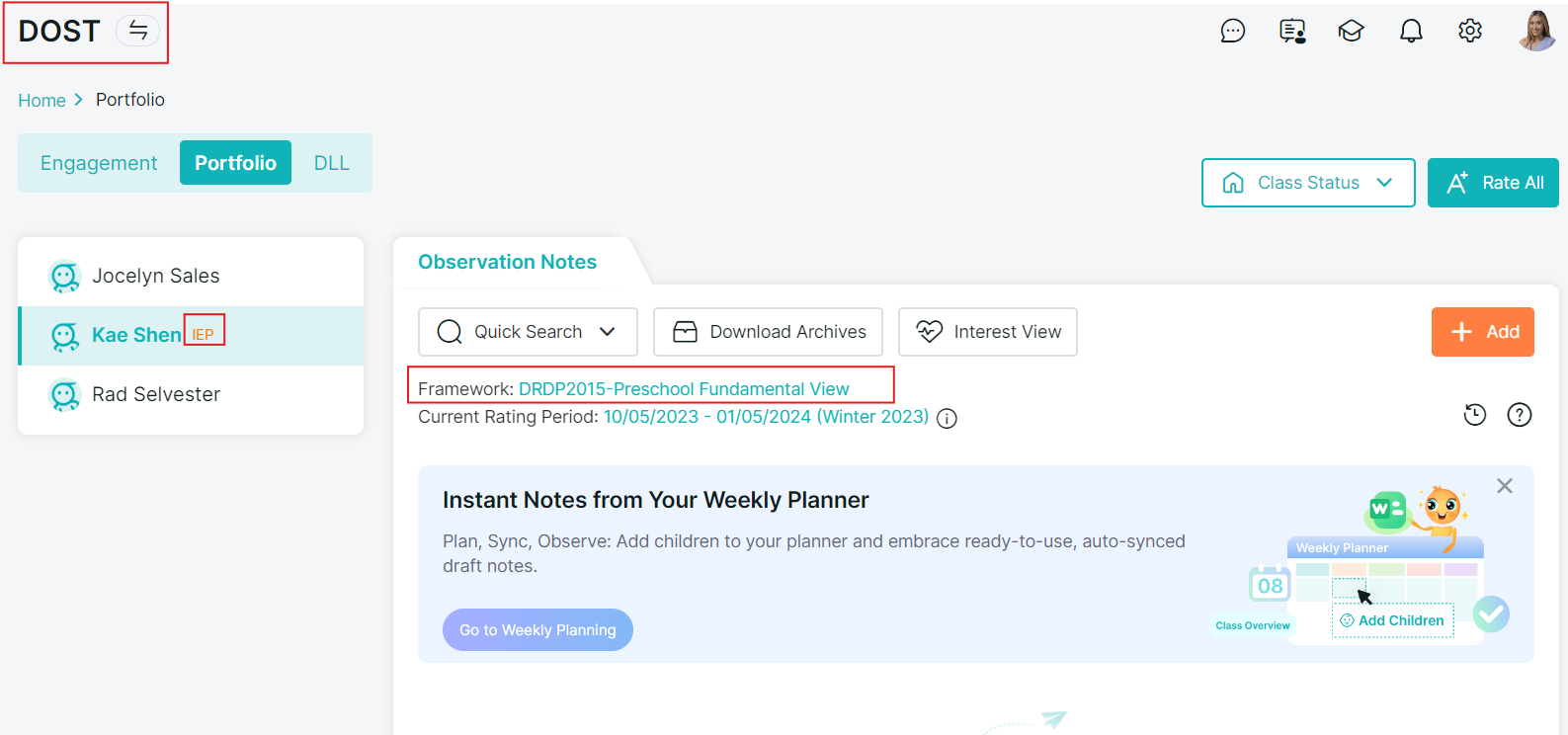Click the rating period info icon
The height and width of the screenshot is (735, 1568).
[947, 419]
